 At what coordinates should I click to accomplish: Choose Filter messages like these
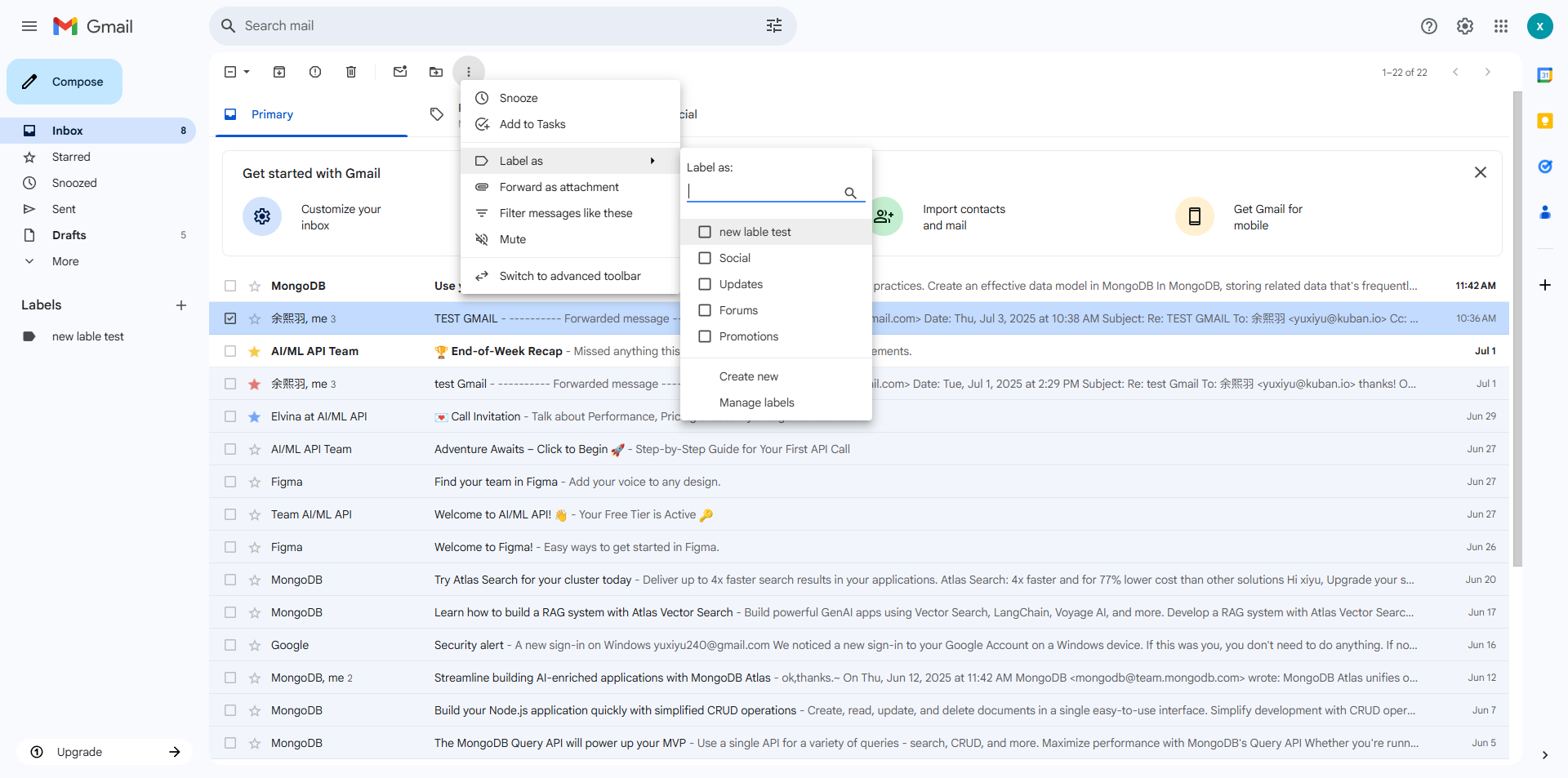coord(570,213)
